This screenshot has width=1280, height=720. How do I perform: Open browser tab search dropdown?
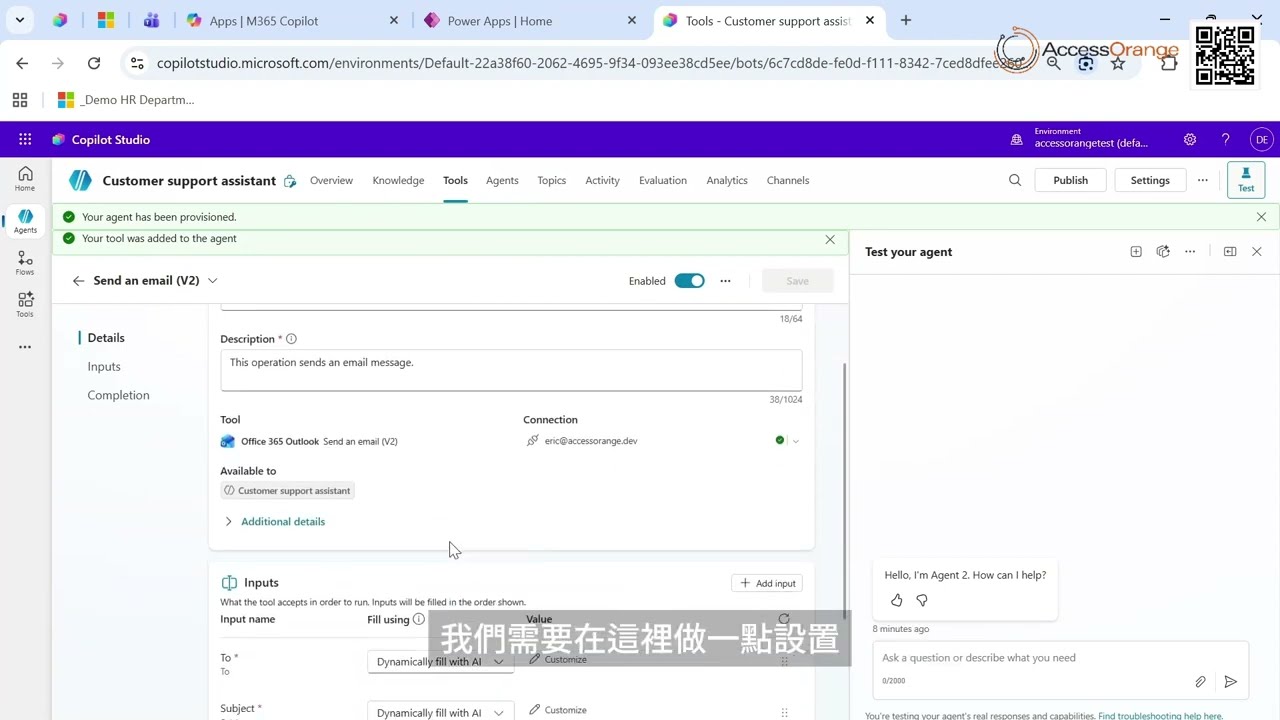pos(19,20)
